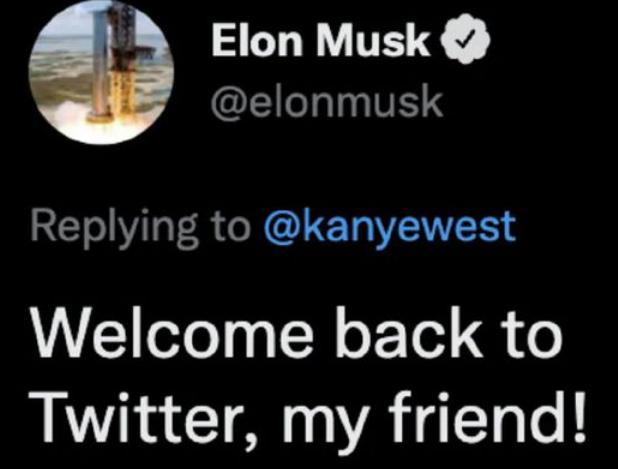
Task: Open the Elon Musk display name
Action: pyautogui.click(x=321, y=40)
